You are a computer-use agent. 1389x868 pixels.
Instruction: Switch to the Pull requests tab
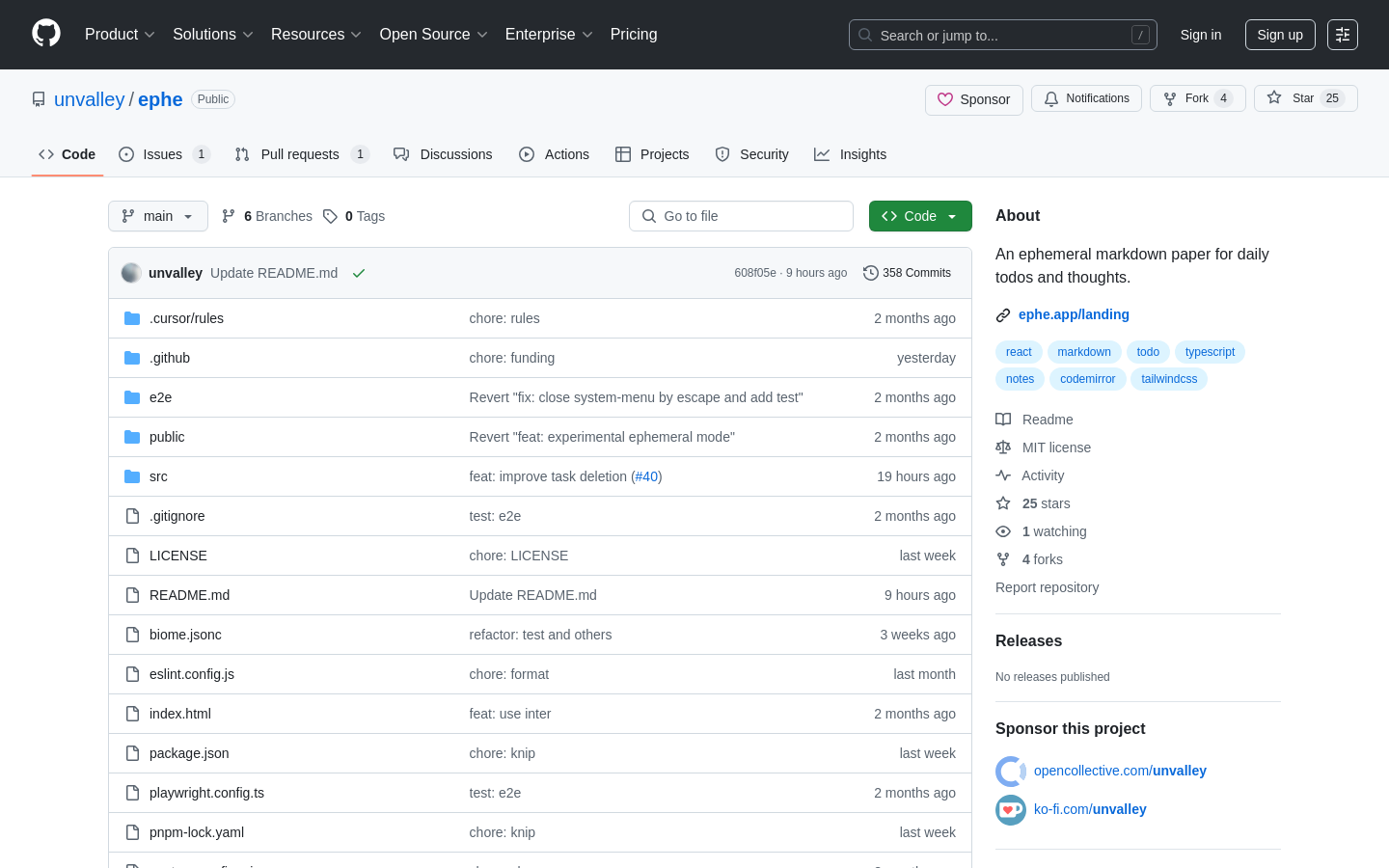coord(302,154)
